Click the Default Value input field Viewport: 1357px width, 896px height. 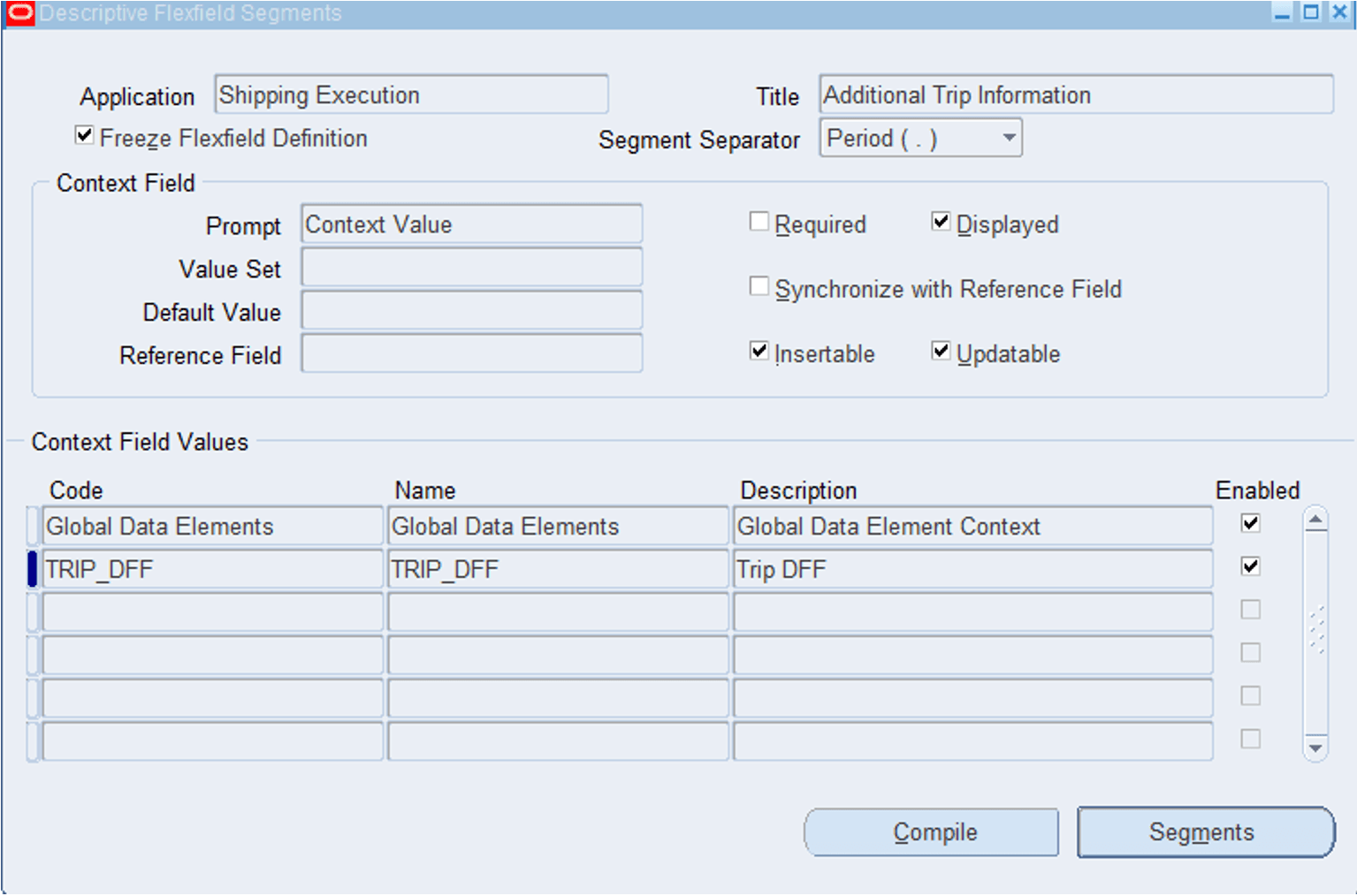[471, 311]
